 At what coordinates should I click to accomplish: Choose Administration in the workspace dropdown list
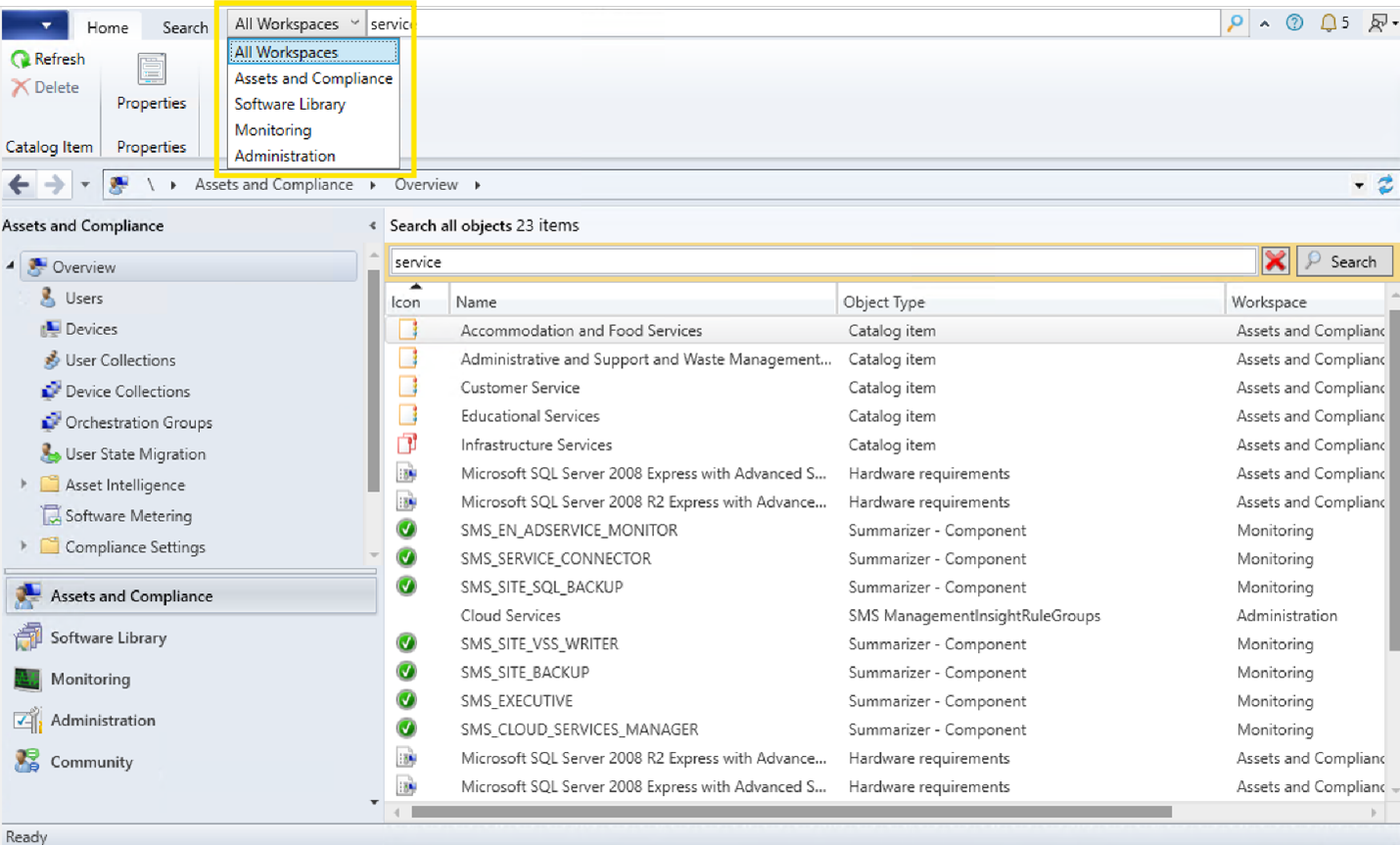click(285, 156)
